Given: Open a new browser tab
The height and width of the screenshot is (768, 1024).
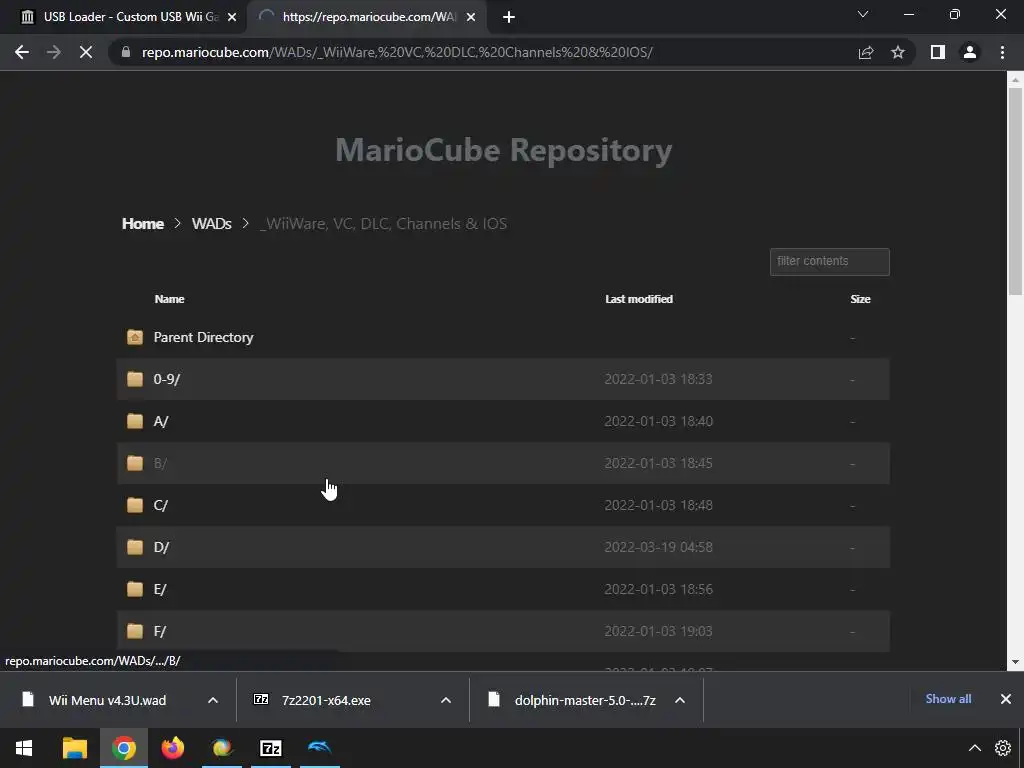Looking at the screenshot, I should point(509,17).
